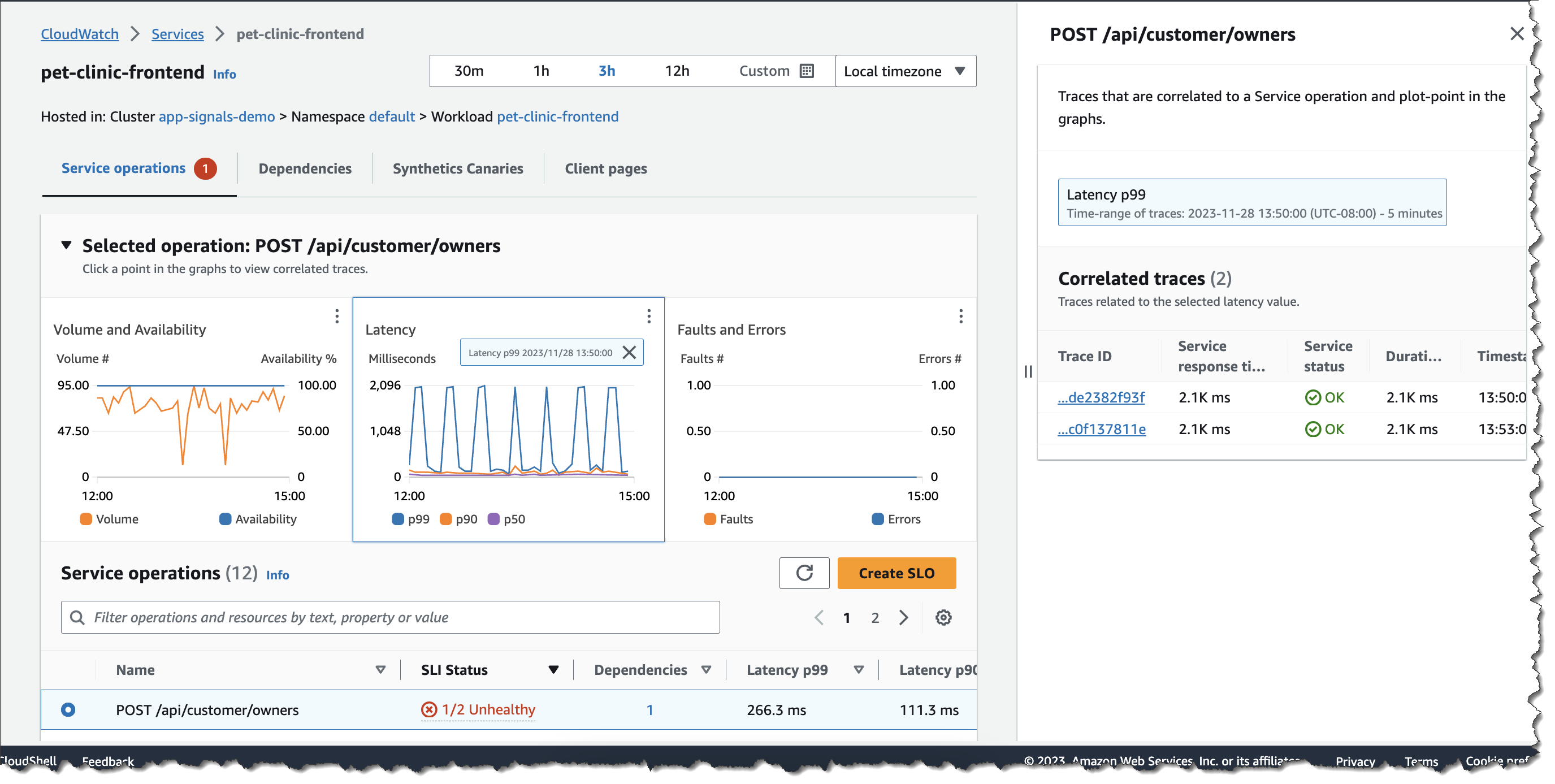
Task: Open the Synthetics Canaries tab
Action: tap(457, 169)
